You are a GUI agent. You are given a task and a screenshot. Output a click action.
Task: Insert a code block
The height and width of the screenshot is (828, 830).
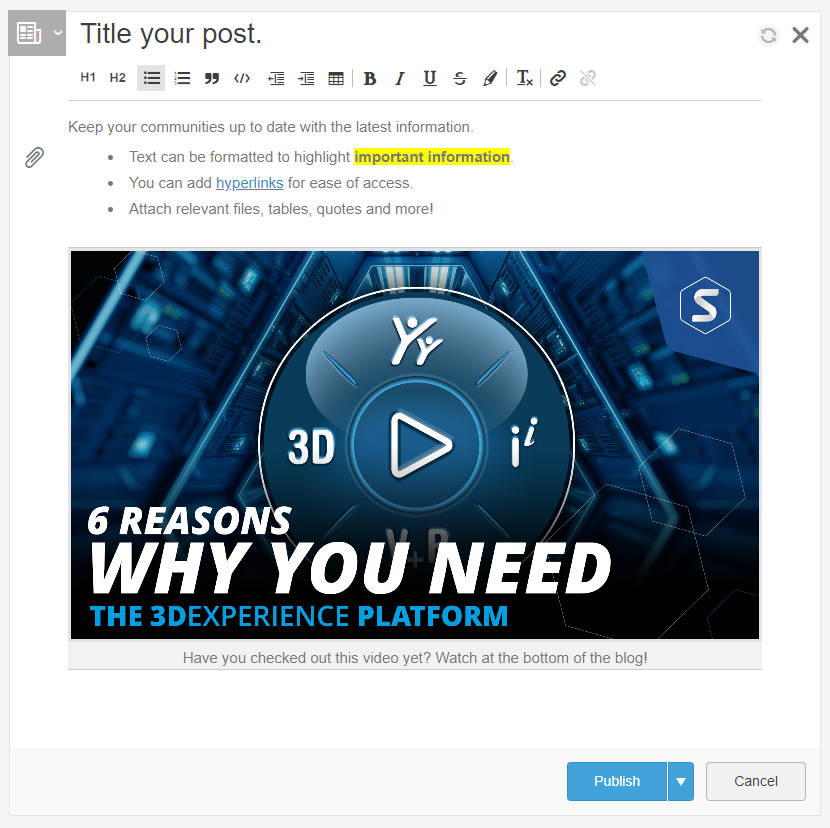tap(242, 77)
